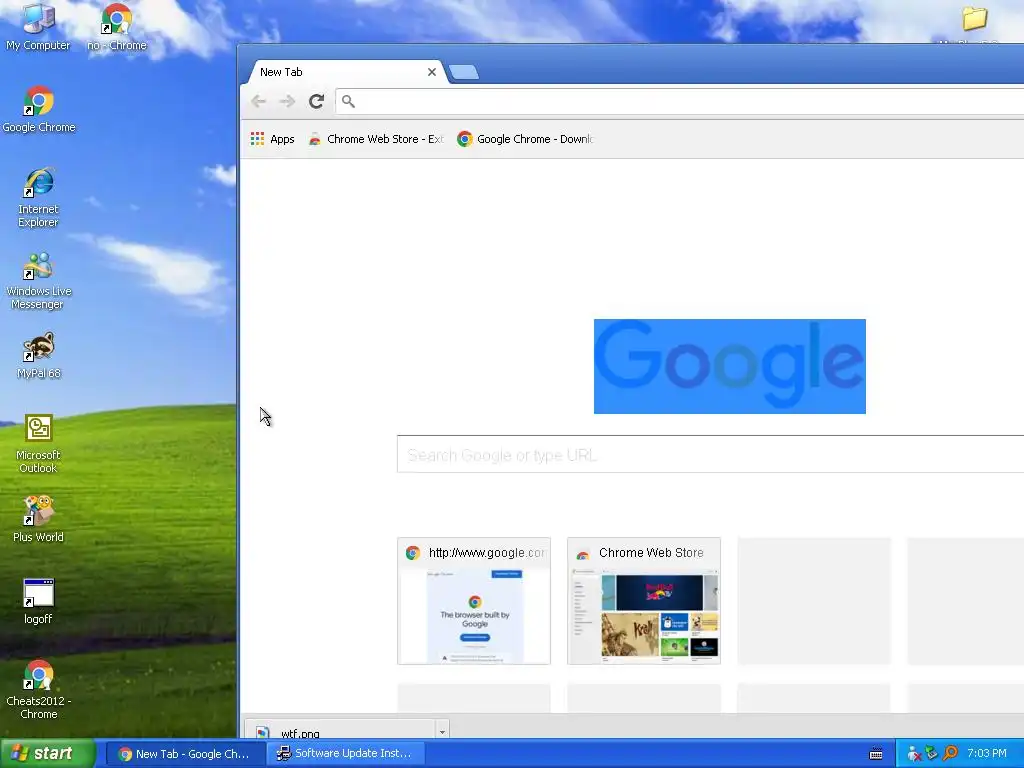Close the New Tab tab
The width and height of the screenshot is (1024, 768).
[x=432, y=72]
